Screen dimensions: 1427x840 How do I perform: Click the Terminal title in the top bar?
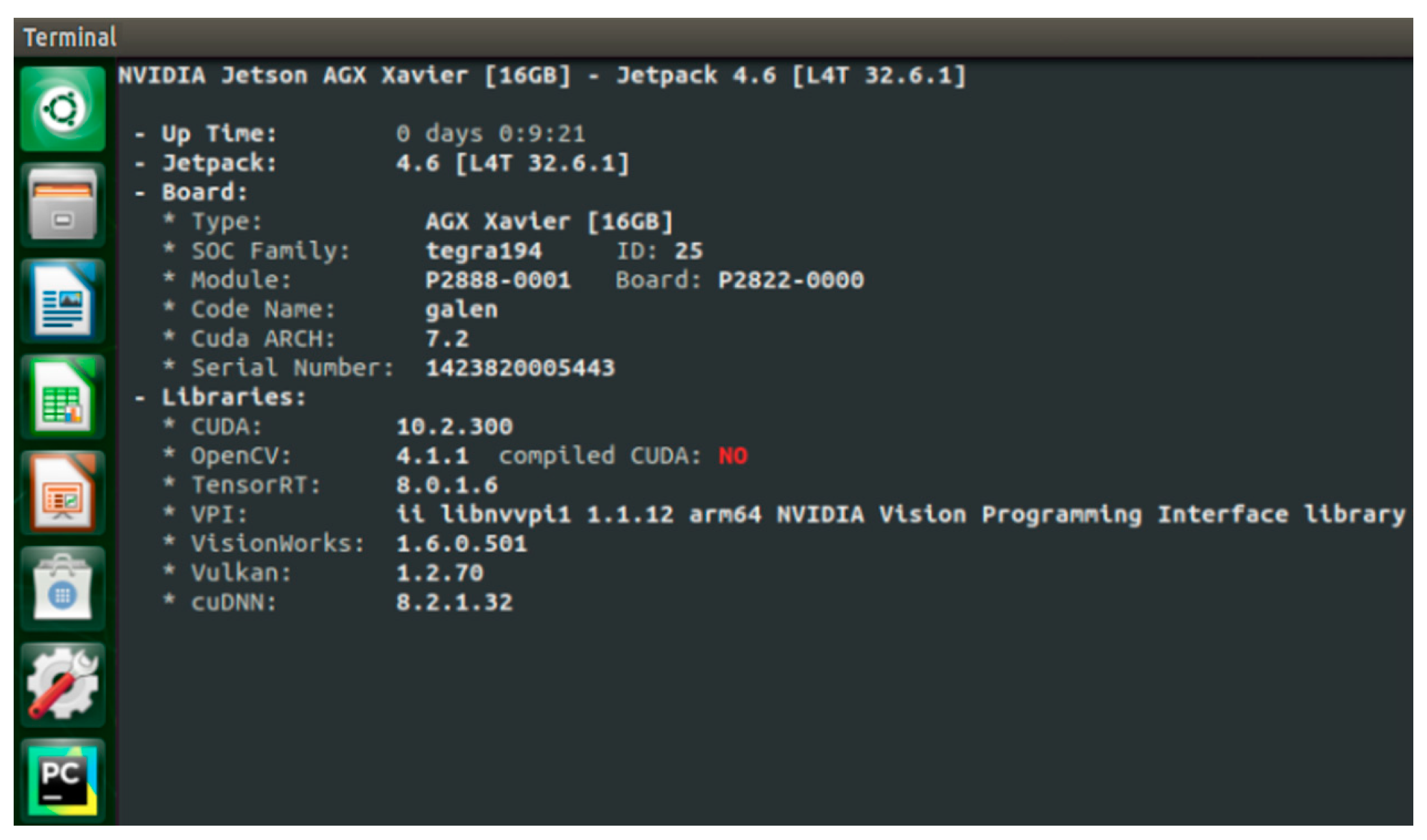pyautogui.click(x=70, y=37)
